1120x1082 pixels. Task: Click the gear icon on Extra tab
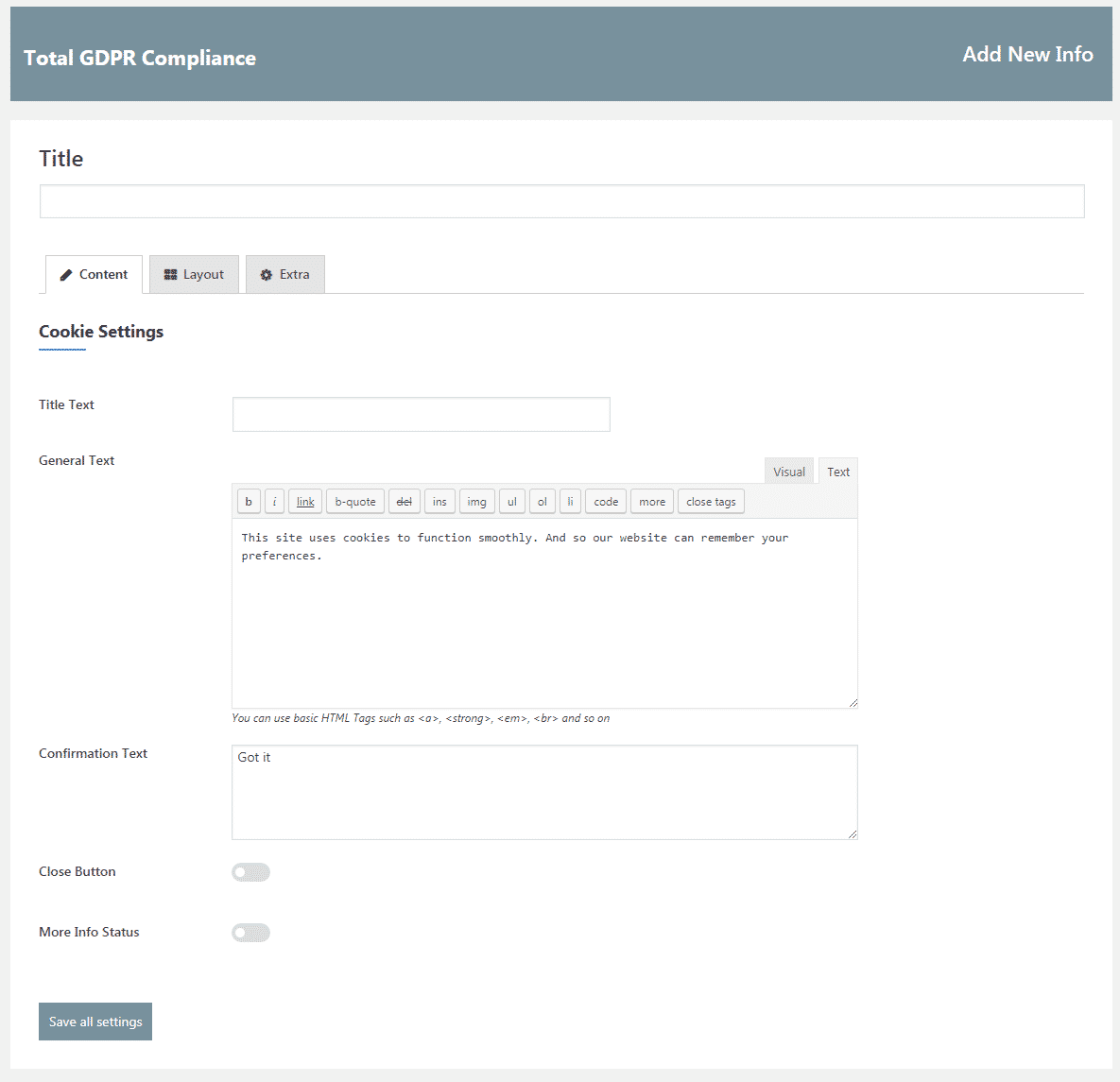click(267, 275)
